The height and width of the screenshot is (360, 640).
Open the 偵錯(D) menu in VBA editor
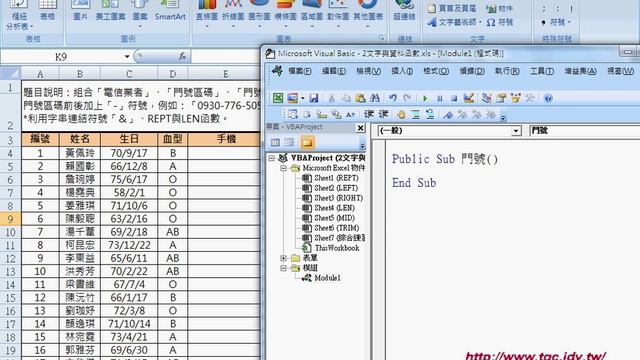(x=472, y=71)
